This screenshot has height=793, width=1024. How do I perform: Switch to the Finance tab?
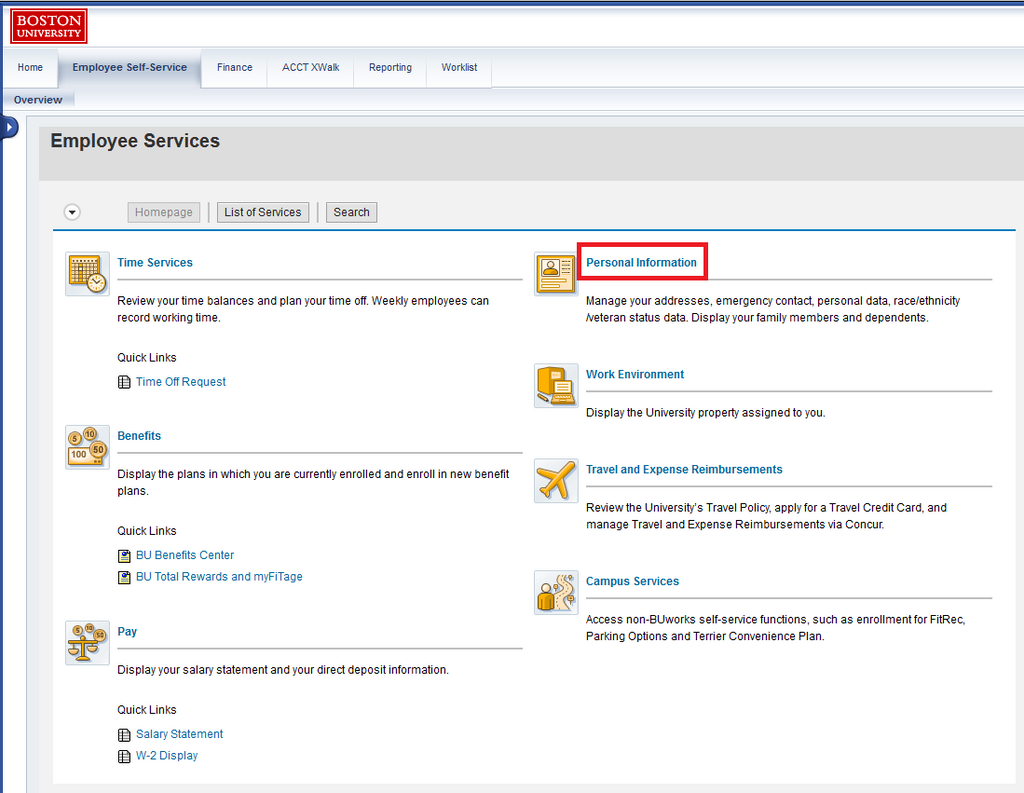point(234,67)
